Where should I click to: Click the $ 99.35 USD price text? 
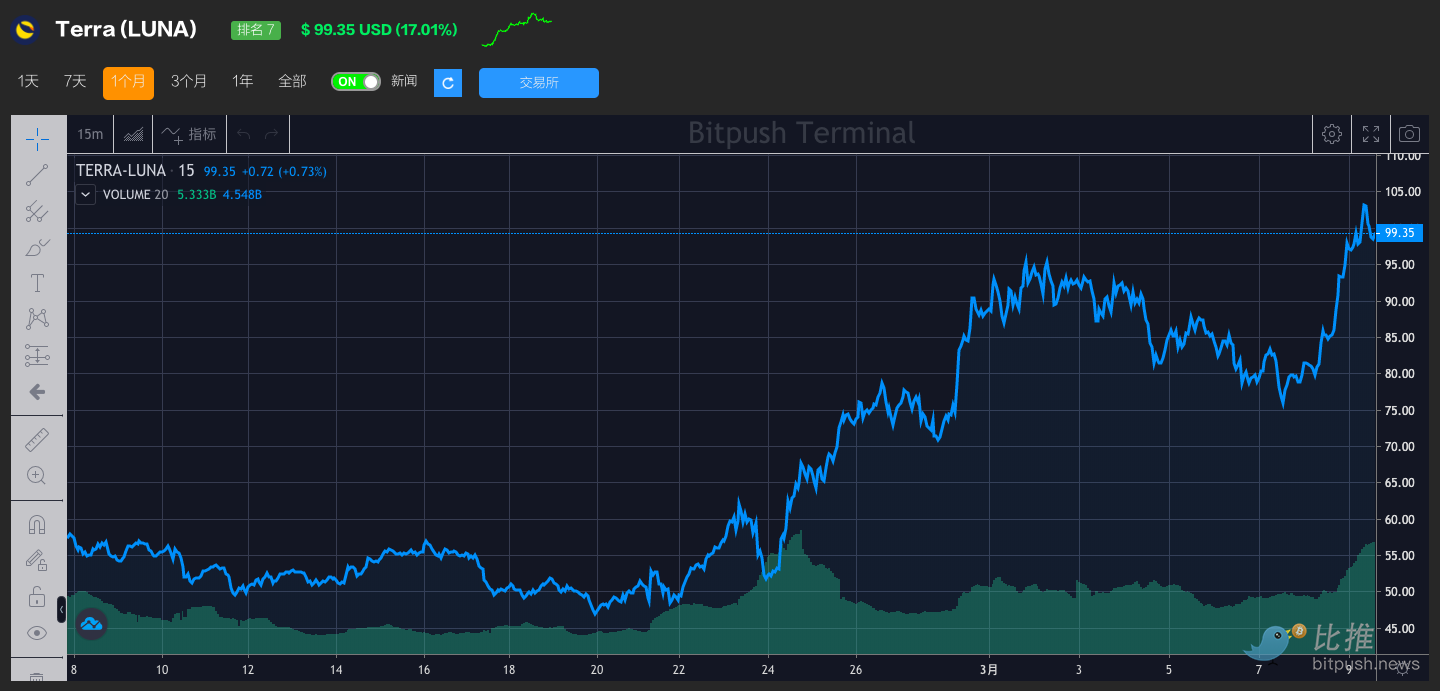pyautogui.click(x=379, y=30)
